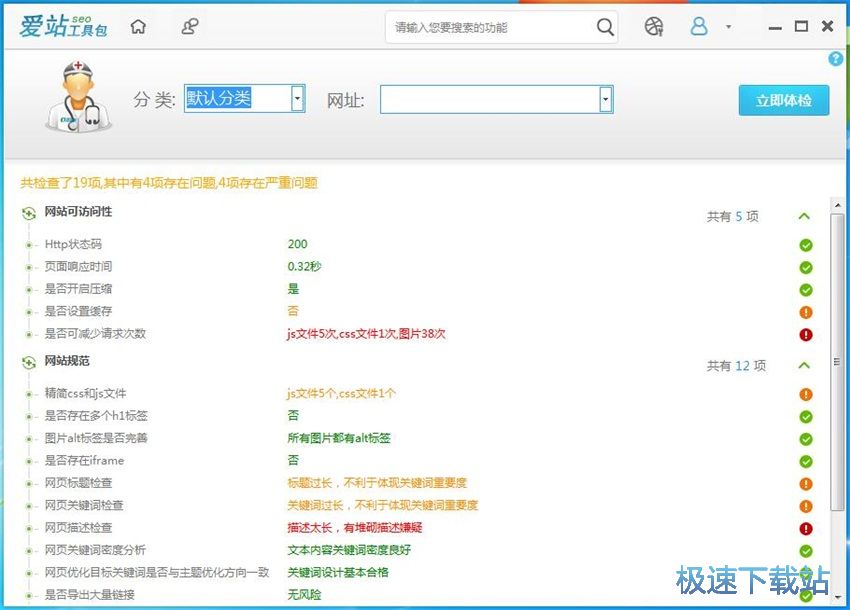Click the 文本内容关键词密度良好 result

point(349,550)
